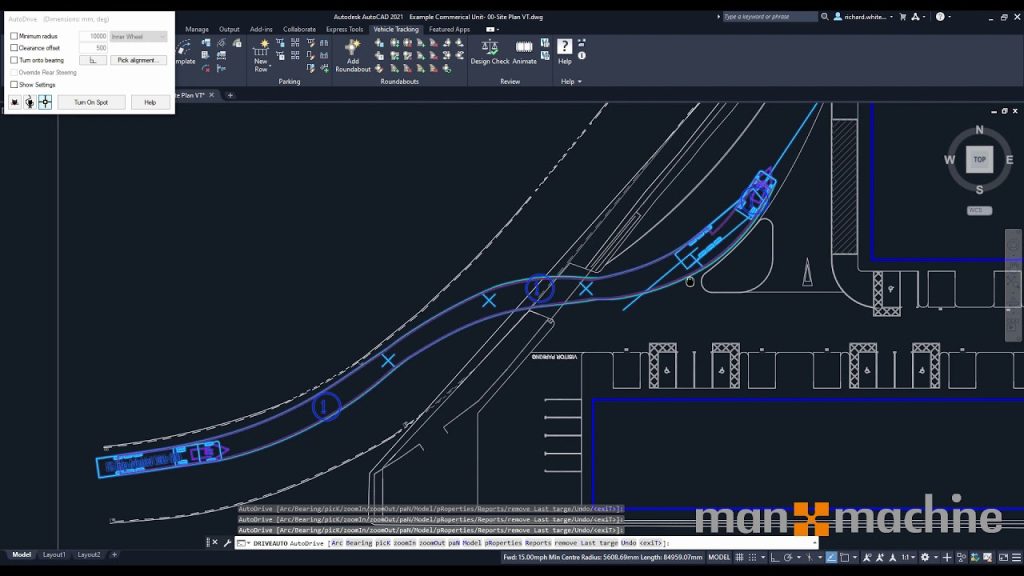Click the TOP face of the ViewCube
This screenshot has height=576, width=1024.
978,160
